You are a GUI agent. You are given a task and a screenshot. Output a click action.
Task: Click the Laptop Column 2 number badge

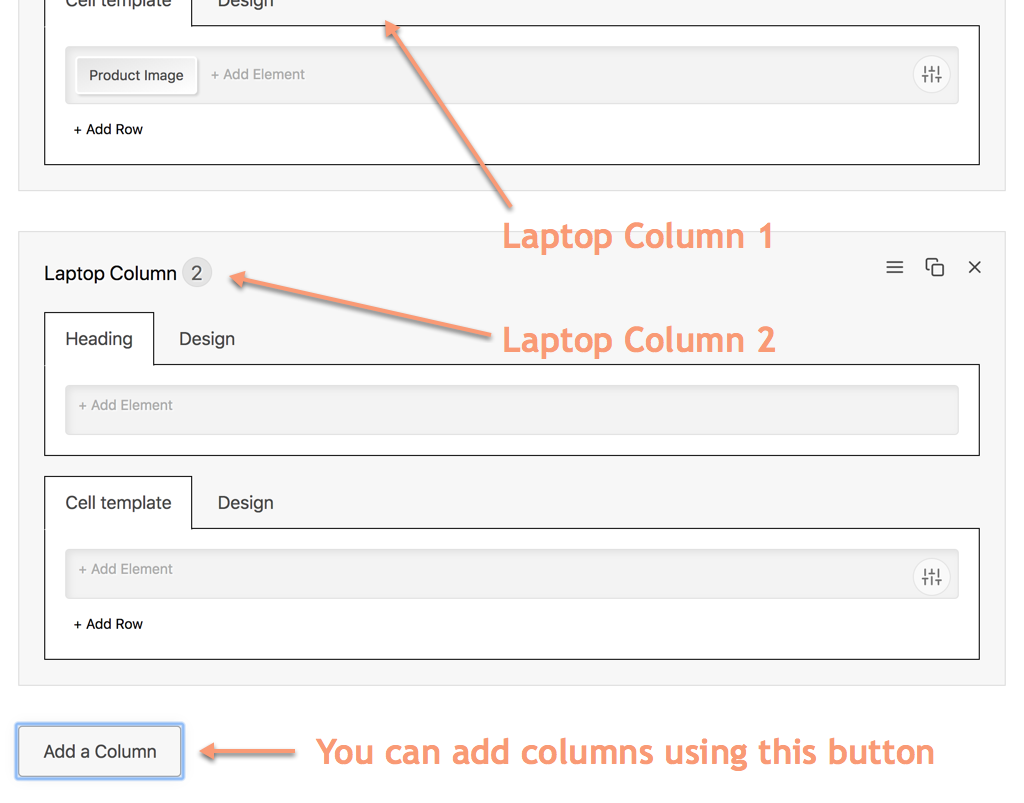(x=197, y=273)
